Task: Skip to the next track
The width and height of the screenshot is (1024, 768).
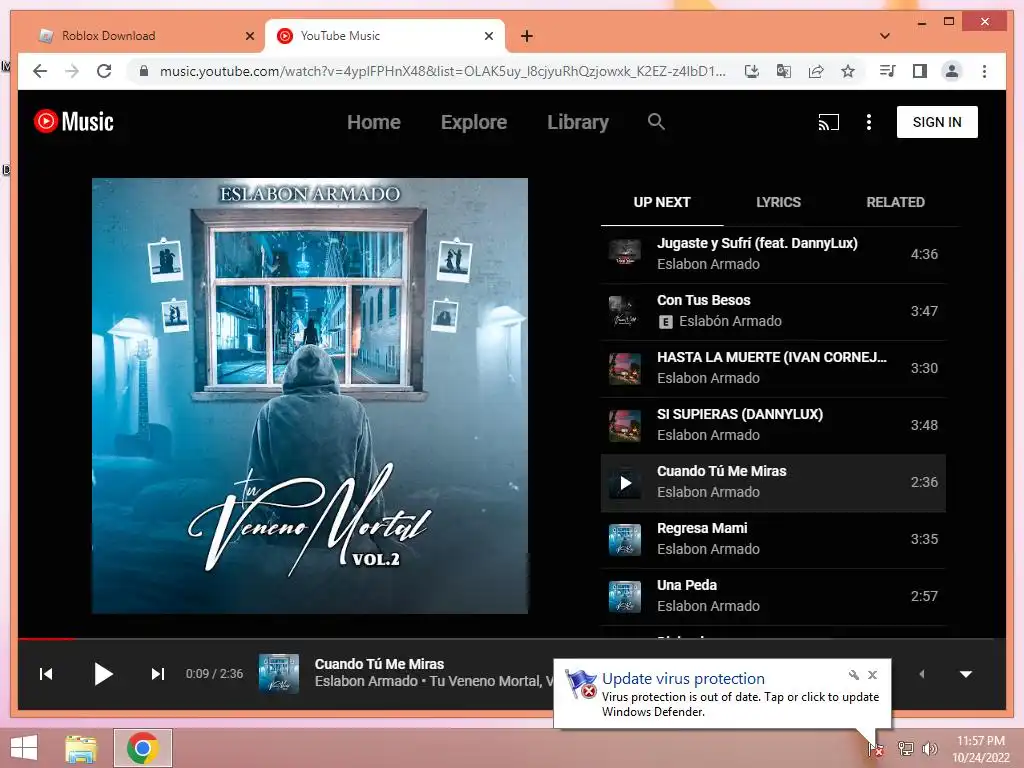Action: point(158,674)
